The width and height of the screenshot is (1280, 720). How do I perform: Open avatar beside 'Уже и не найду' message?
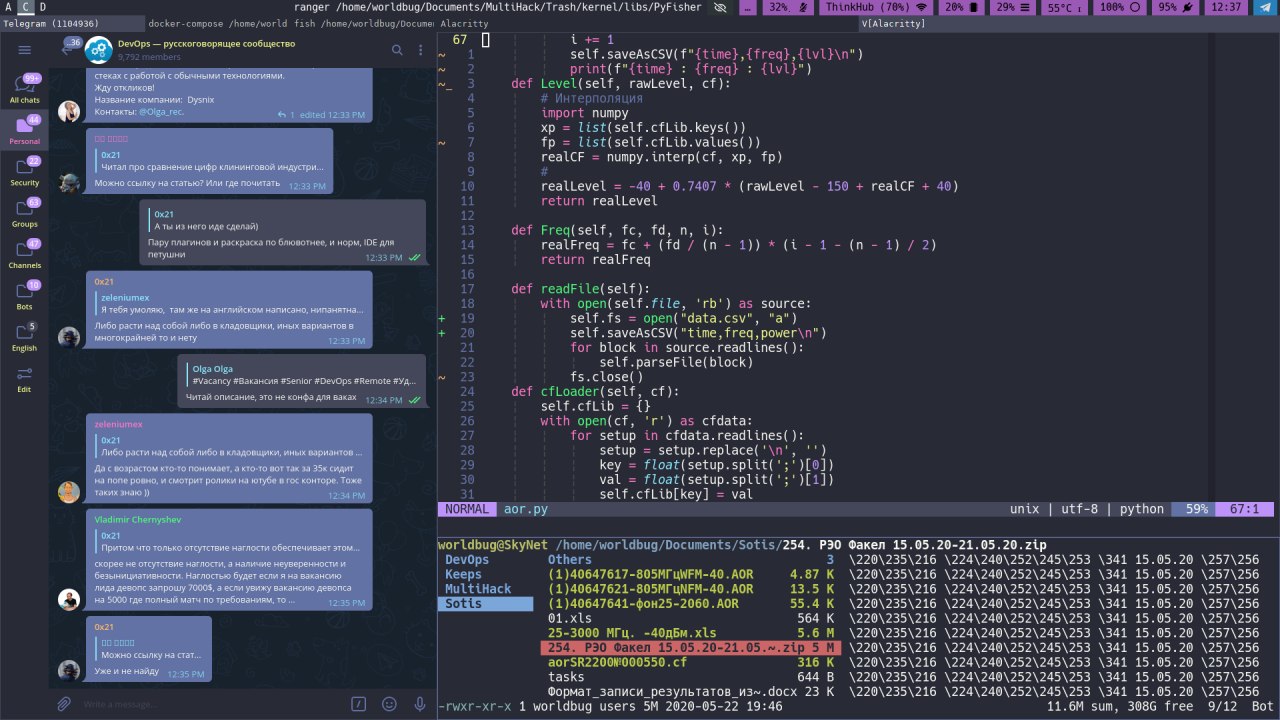click(x=68, y=670)
